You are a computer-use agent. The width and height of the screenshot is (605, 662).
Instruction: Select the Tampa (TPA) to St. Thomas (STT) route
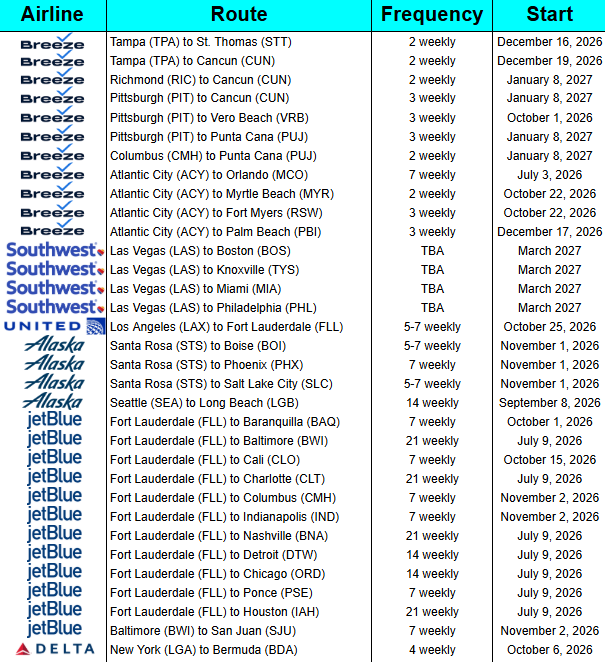click(201, 42)
